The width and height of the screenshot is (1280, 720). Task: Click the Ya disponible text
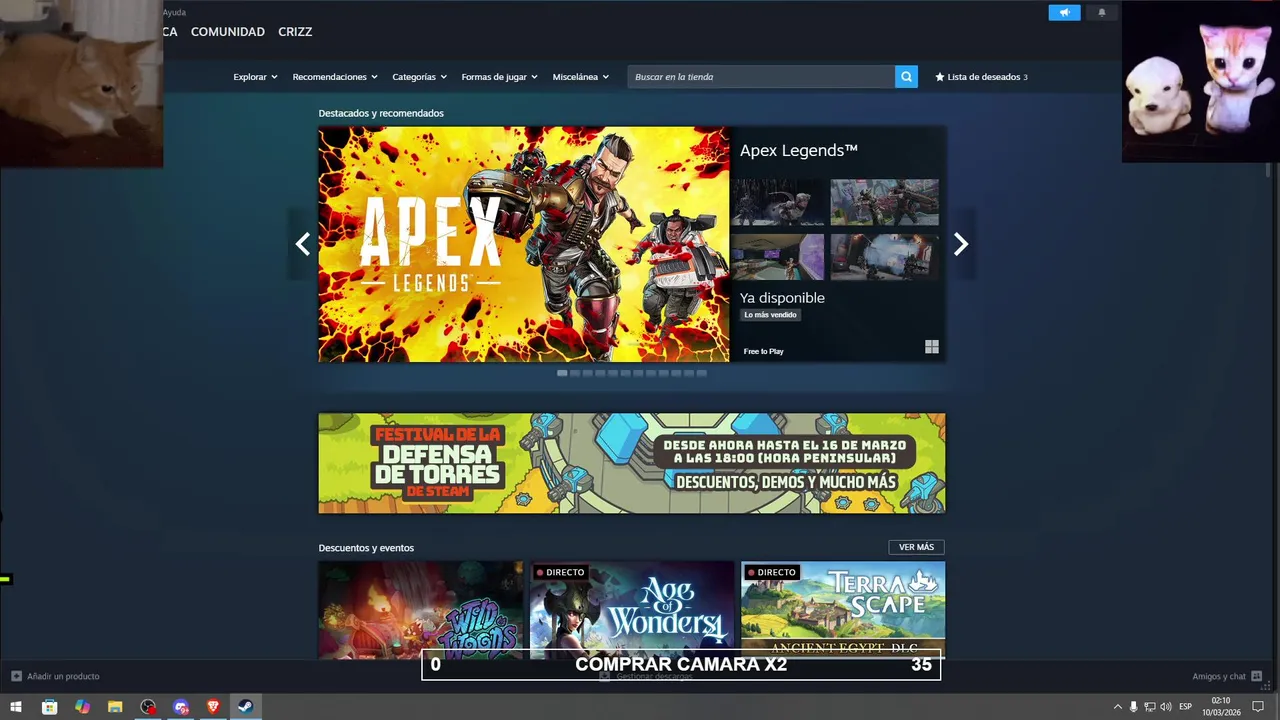click(x=782, y=298)
